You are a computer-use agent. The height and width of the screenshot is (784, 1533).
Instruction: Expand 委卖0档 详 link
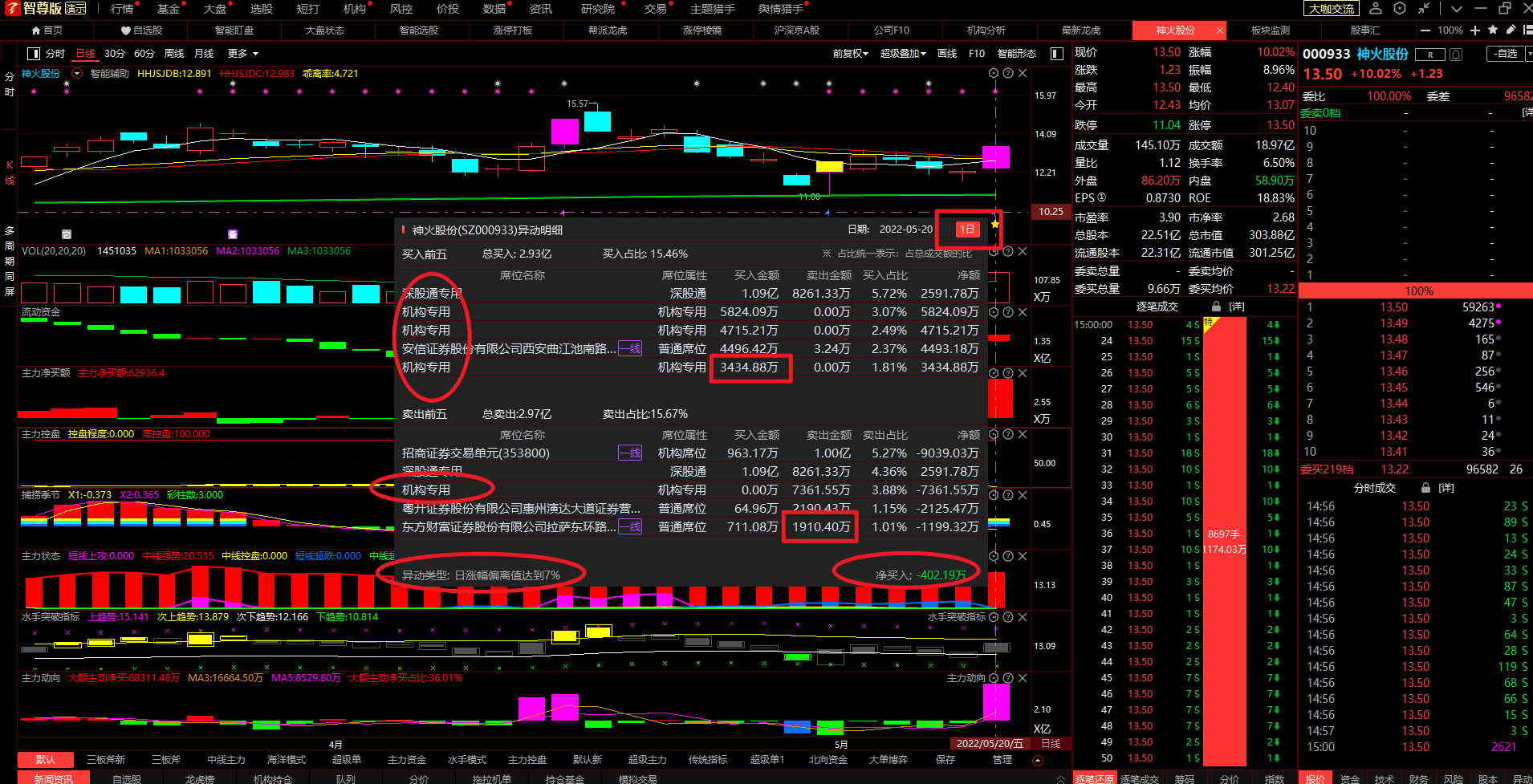click(1527, 113)
